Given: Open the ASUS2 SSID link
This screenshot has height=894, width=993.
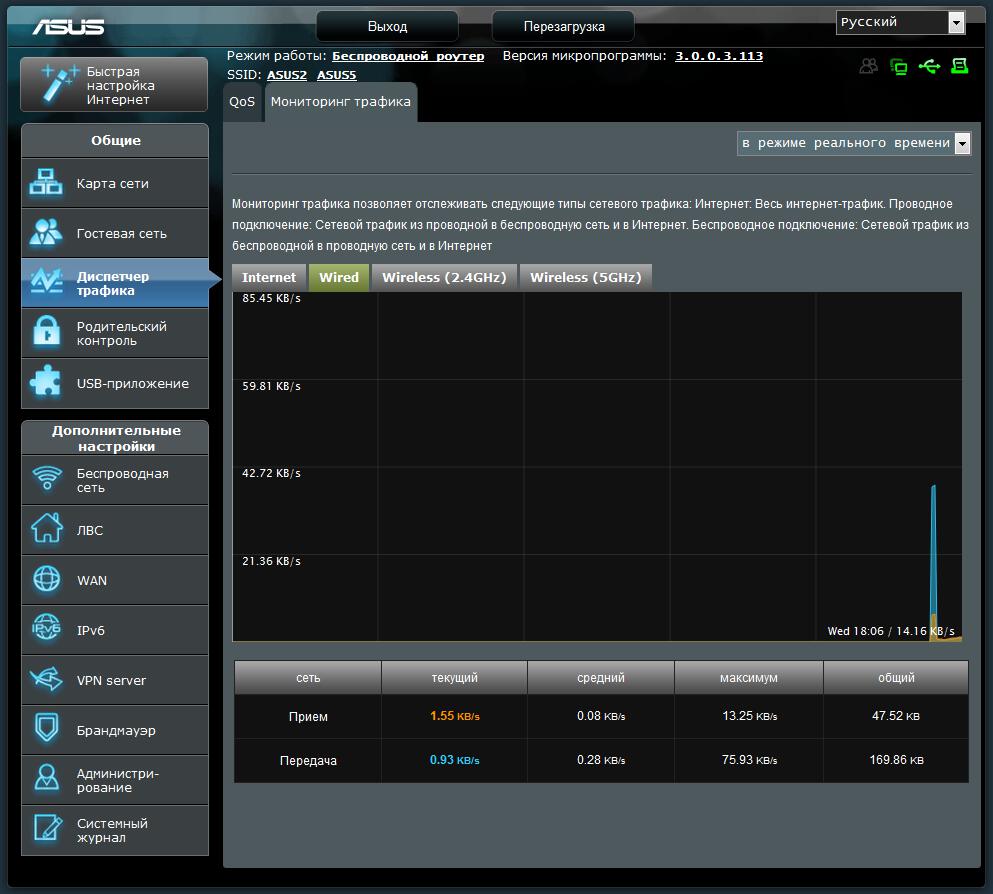Looking at the screenshot, I should (x=287, y=75).
